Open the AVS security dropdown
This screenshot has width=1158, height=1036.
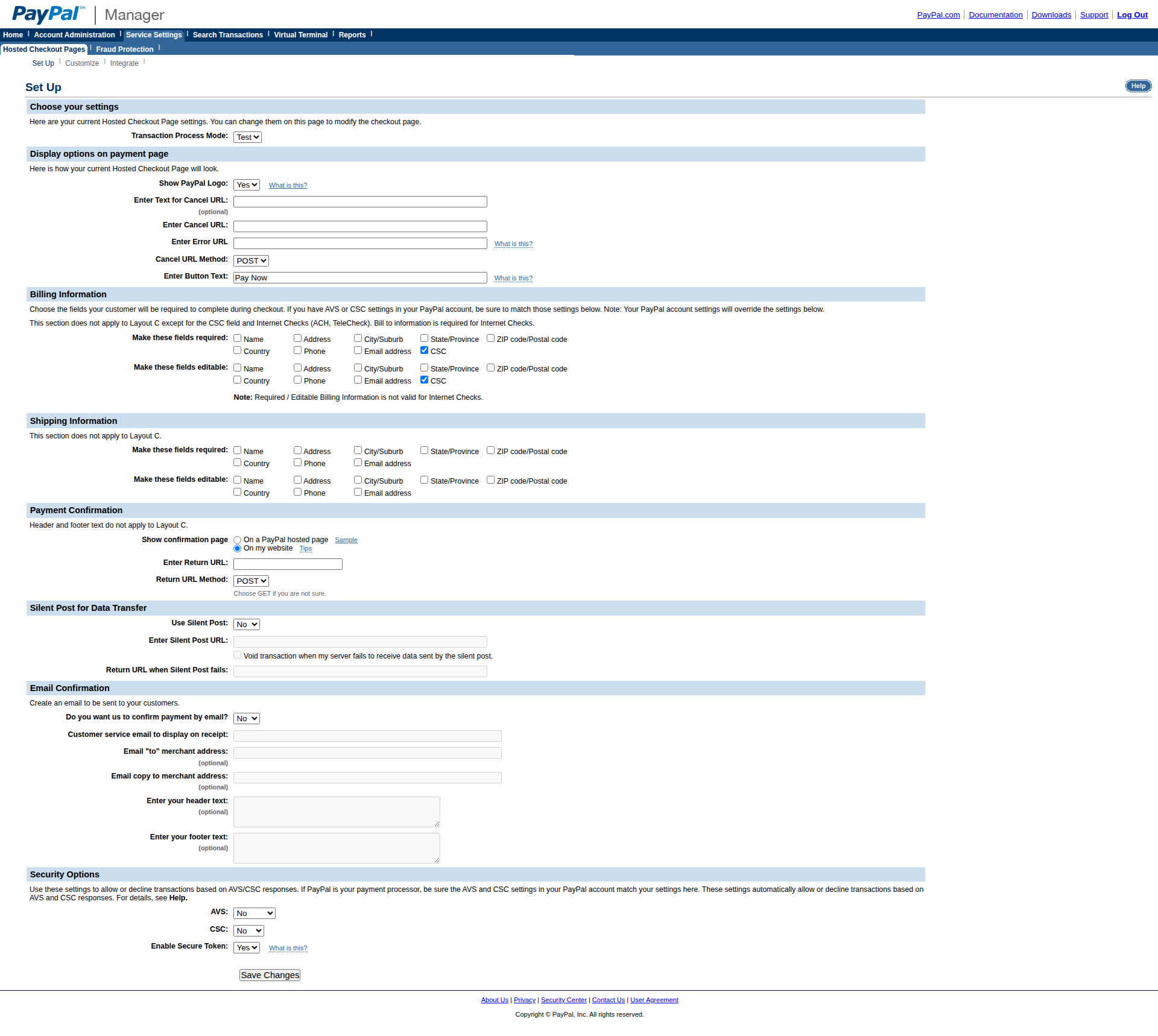[x=254, y=914]
